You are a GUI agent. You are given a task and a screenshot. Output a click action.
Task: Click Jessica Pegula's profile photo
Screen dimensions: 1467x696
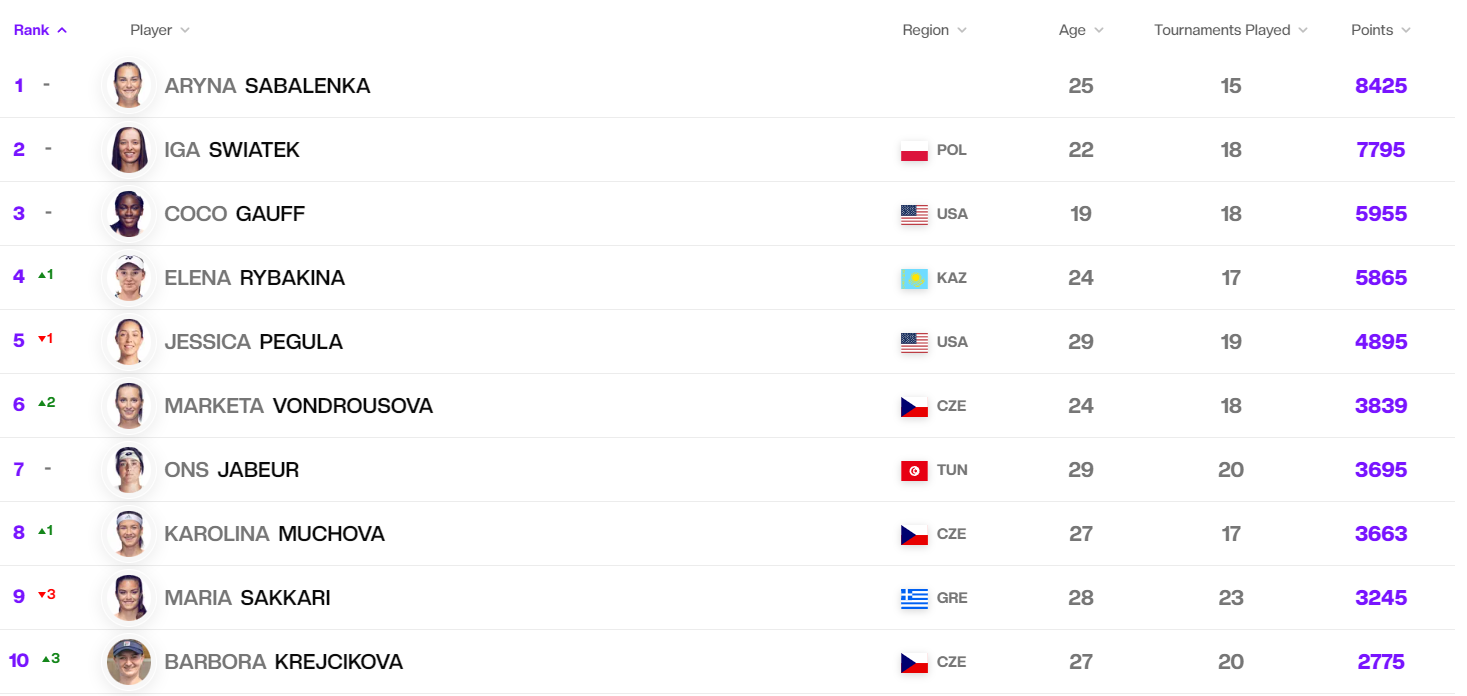pos(129,342)
